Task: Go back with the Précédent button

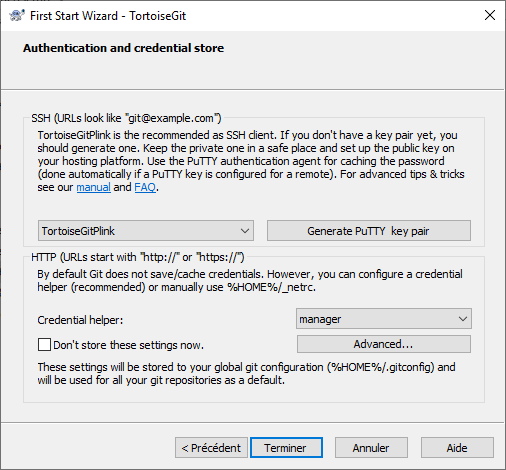Action: 211,448
